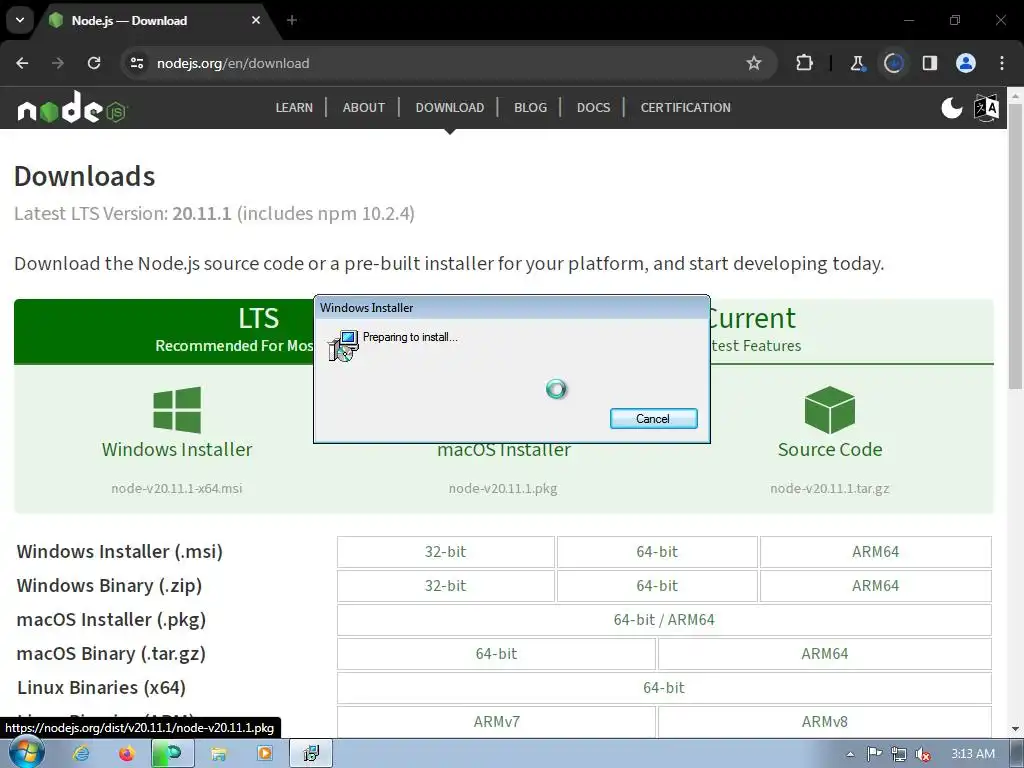Image resolution: width=1024 pixels, height=768 pixels.
Task: Click the Windows Installer link text
Action: click(177, 449)
